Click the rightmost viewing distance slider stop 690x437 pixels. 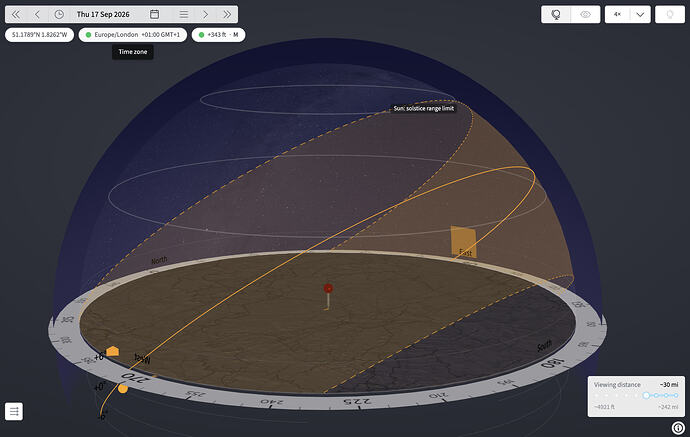676,395
